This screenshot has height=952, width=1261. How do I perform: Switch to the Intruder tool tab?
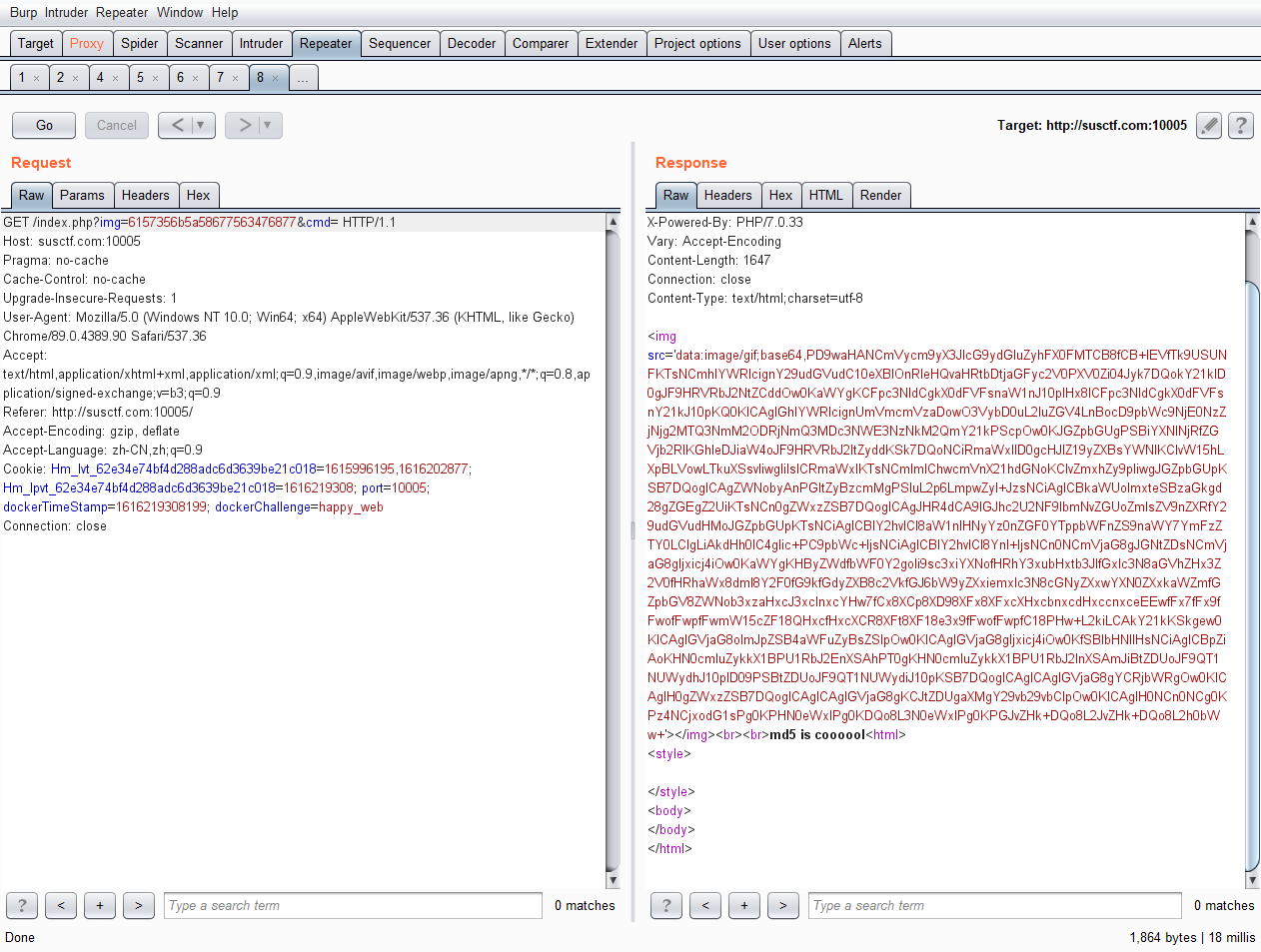[x=261, y=43]
